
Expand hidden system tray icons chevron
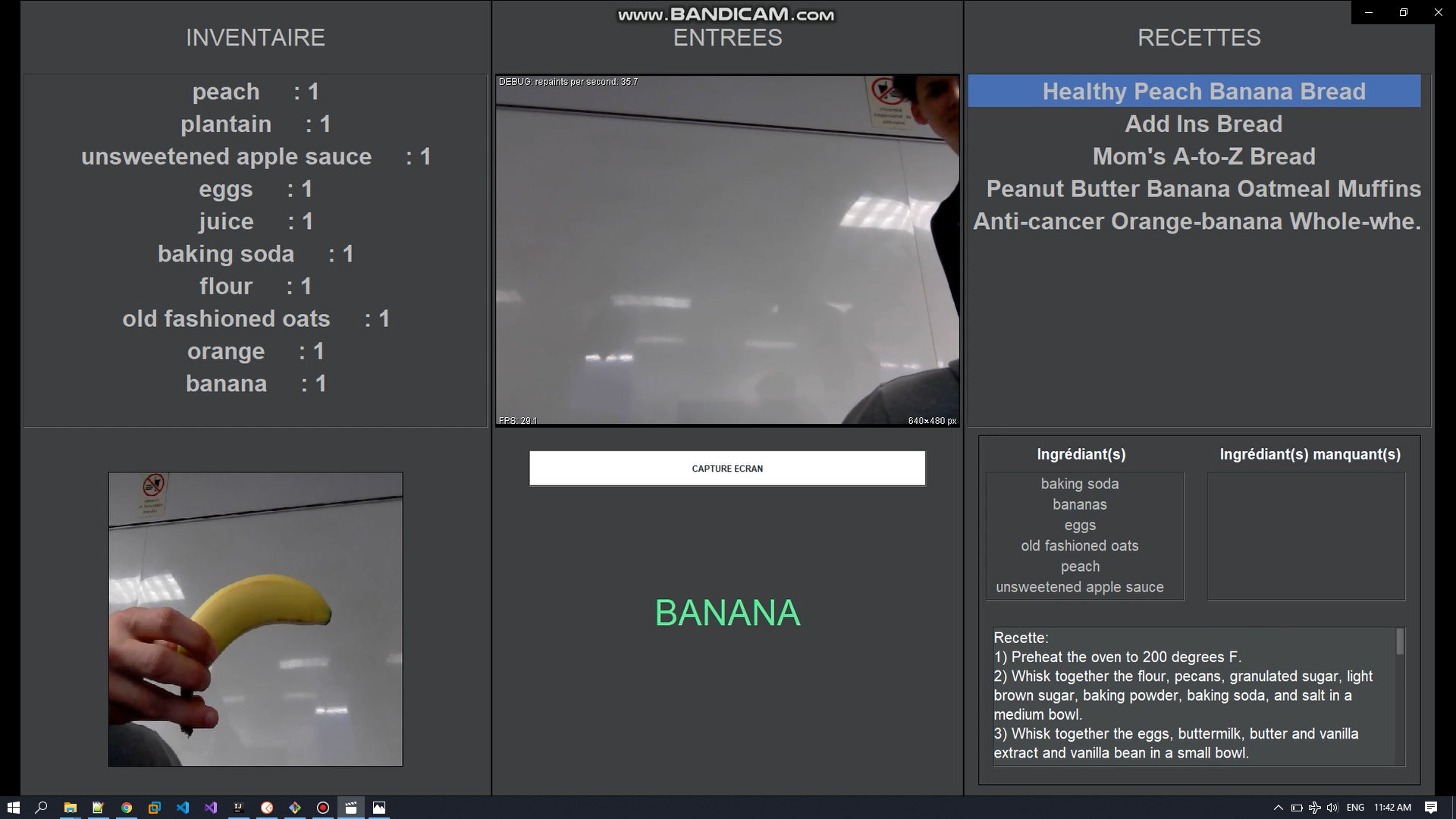tap(1278, 808)
